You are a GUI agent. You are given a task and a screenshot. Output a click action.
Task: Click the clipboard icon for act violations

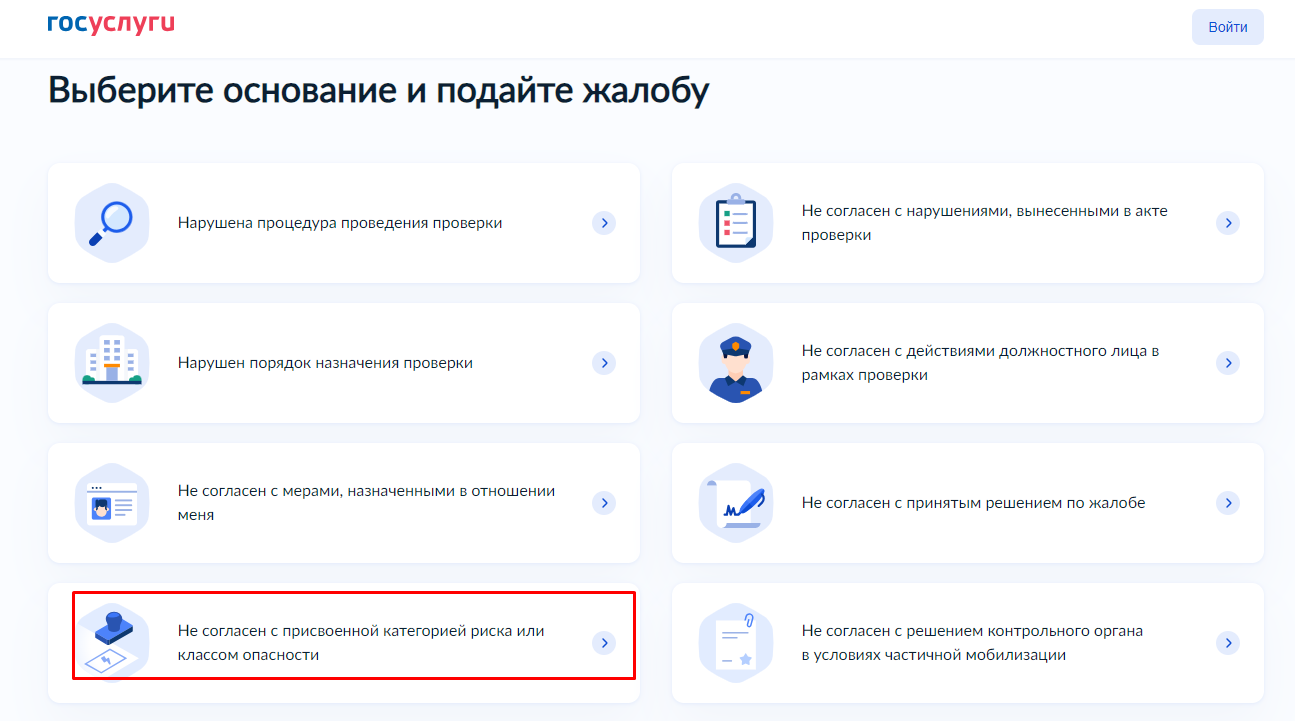click(736, 223)
